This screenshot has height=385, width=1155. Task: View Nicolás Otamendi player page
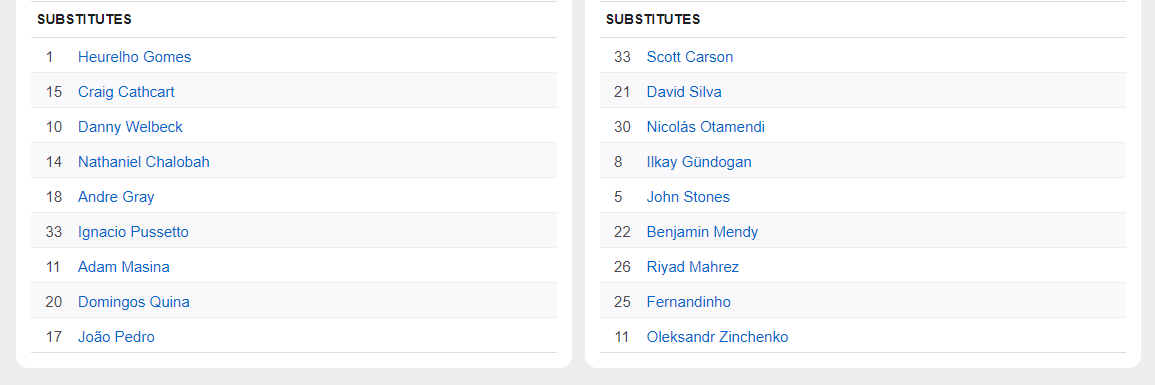tap(706, 127)
